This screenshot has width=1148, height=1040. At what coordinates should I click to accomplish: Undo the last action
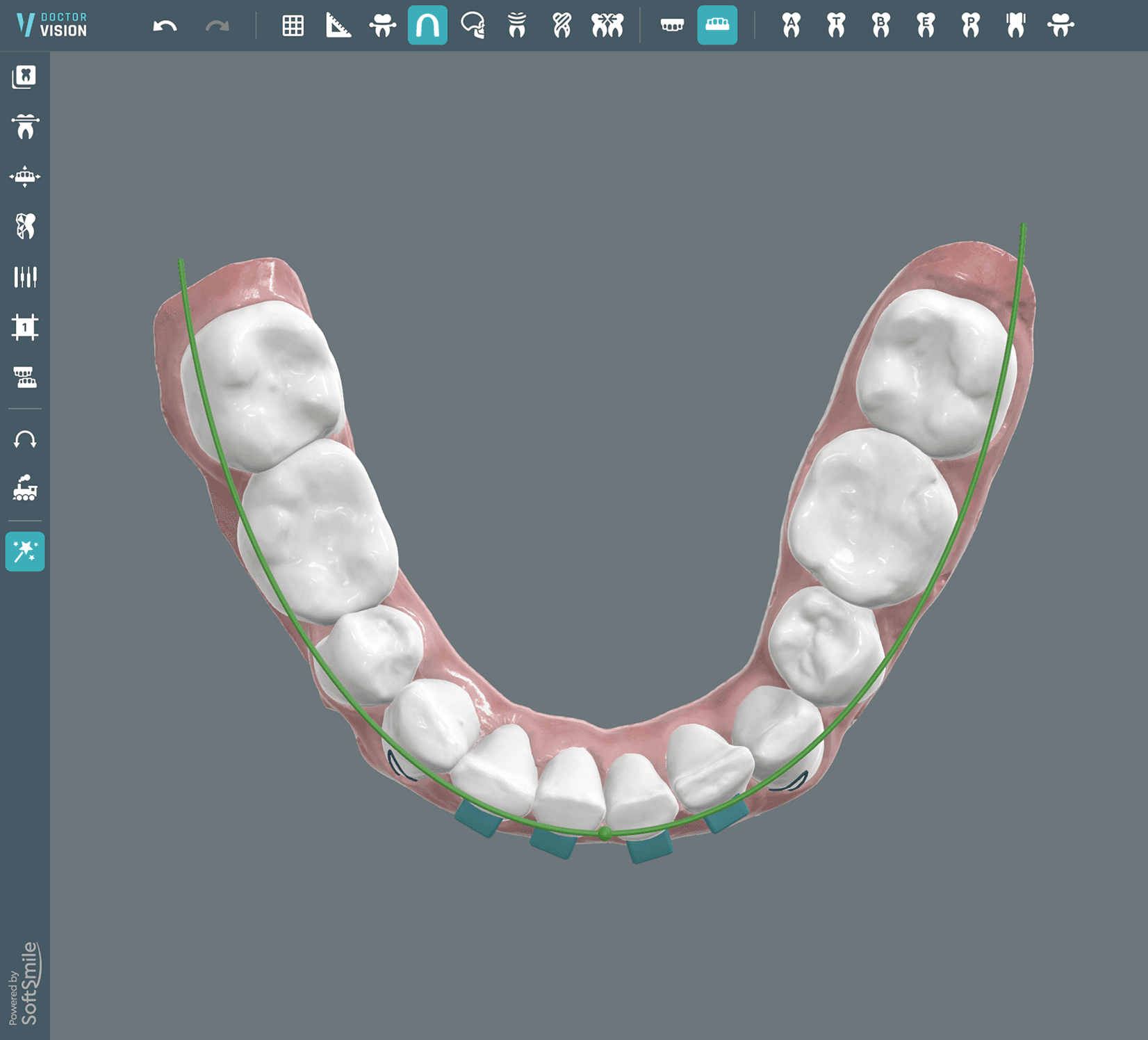pos(164,26)
